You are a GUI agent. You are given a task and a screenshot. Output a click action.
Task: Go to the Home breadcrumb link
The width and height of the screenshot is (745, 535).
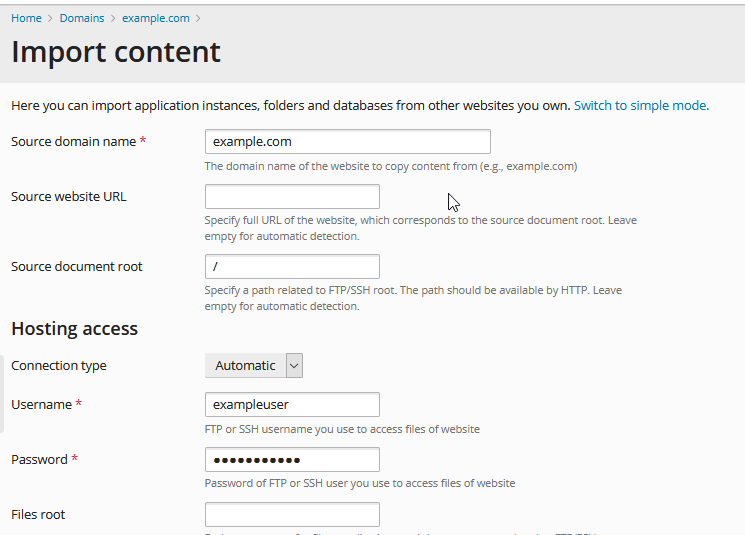tap(26, 18)
